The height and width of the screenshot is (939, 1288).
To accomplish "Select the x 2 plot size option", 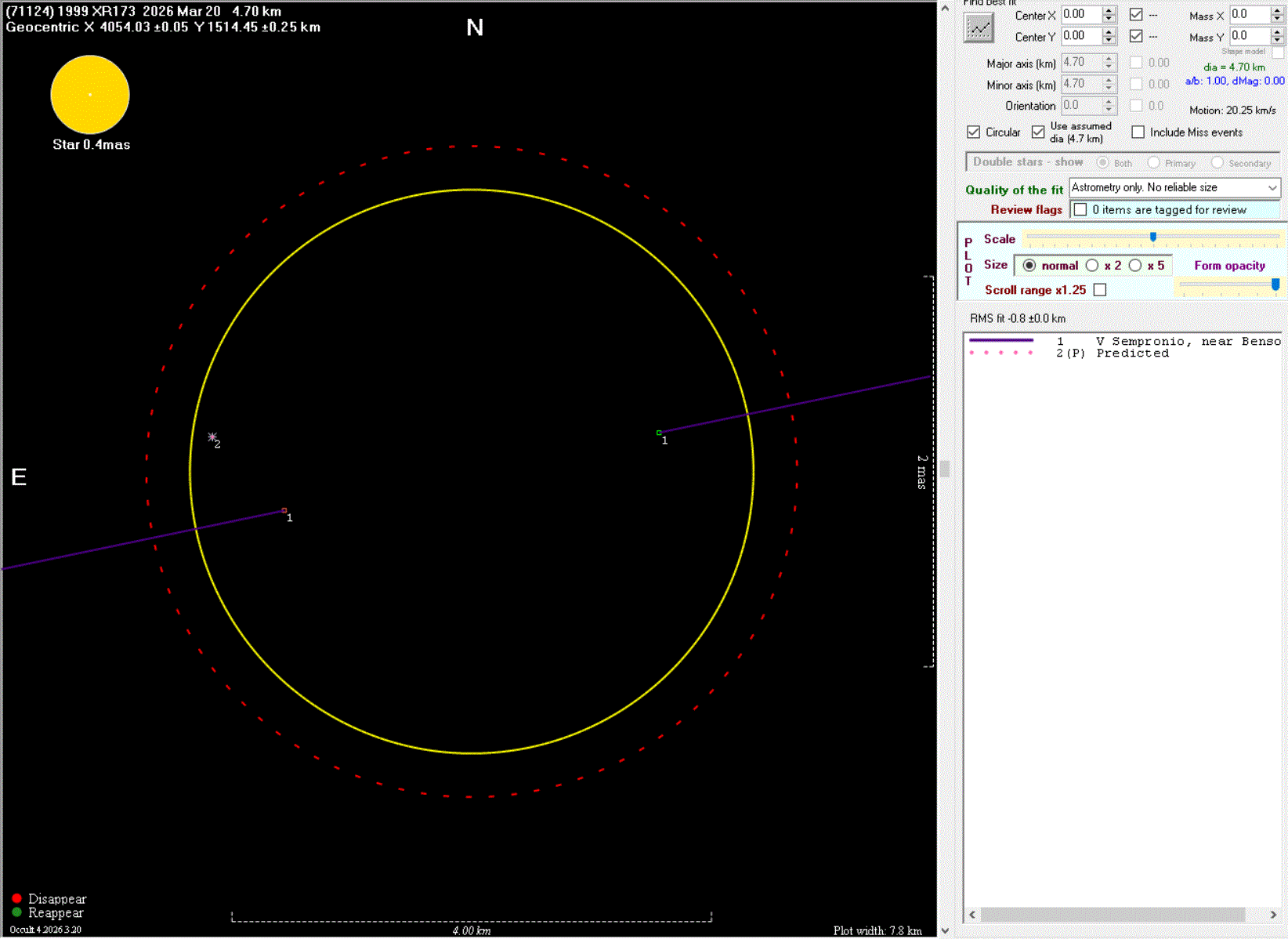I will [x=1093, y=266].
